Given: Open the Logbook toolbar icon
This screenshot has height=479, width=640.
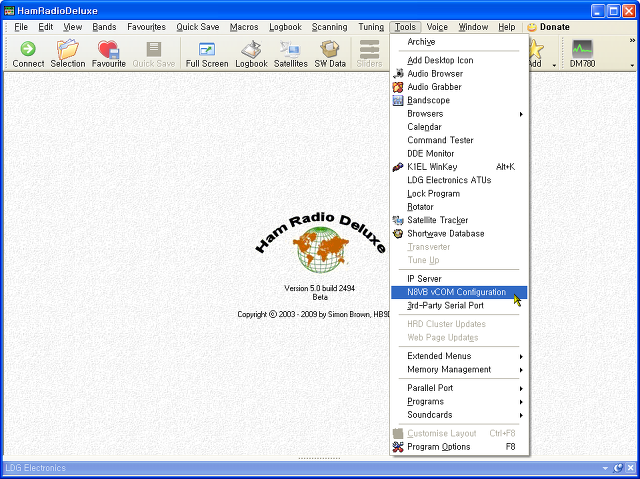Looking at the screenshot, I should (x=251, y=53).
